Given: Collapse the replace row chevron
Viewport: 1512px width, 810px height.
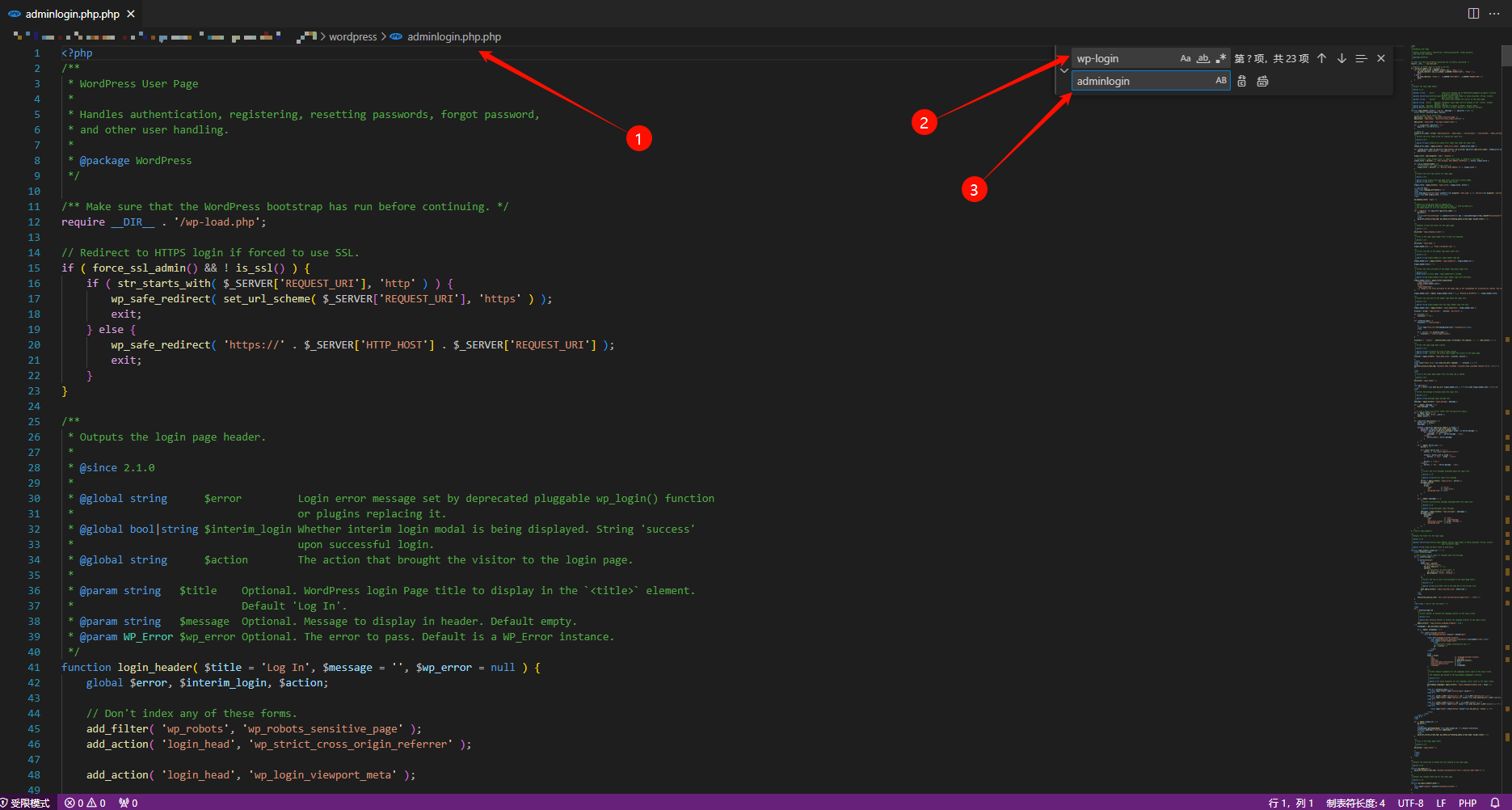Looking at the screenshot, I should pyautogui.click(x=1064, y=70).
